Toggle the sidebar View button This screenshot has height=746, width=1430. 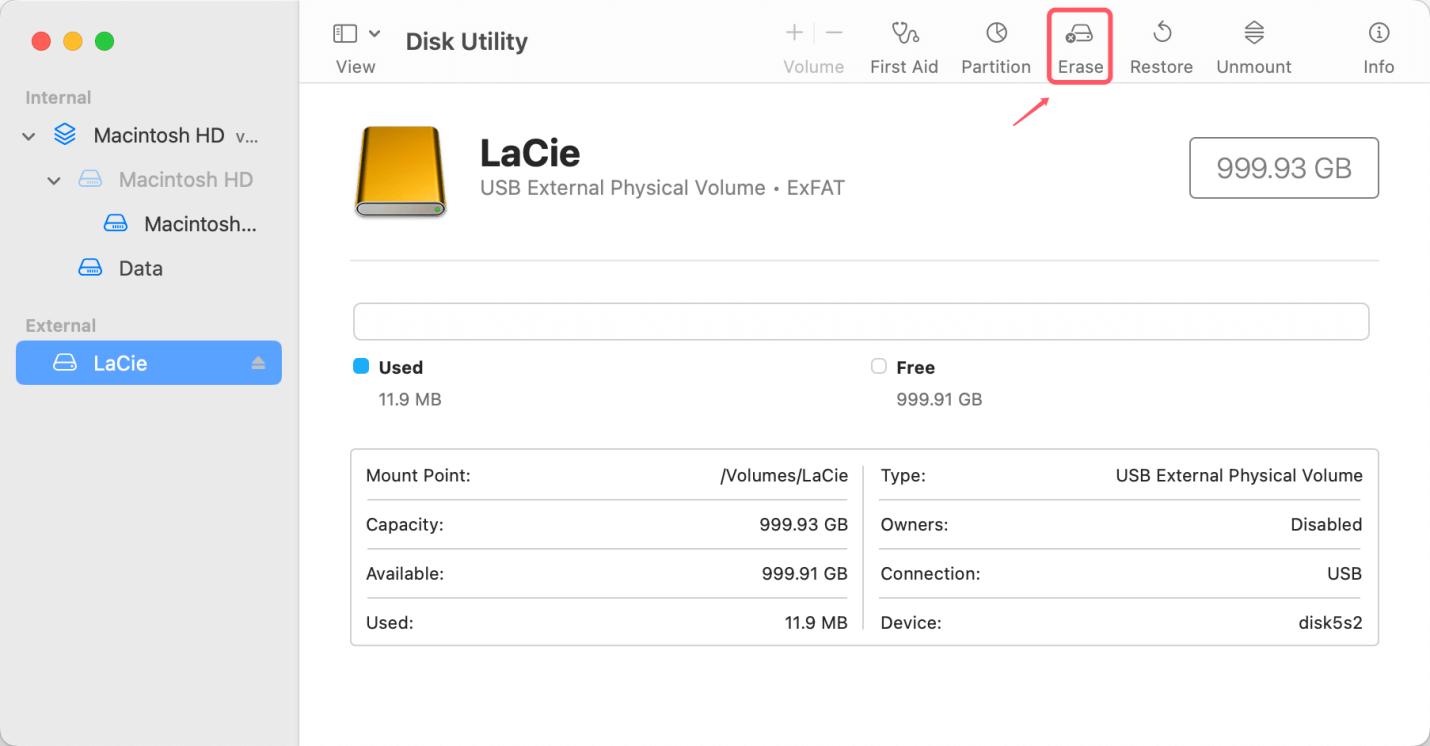[345, 34]
